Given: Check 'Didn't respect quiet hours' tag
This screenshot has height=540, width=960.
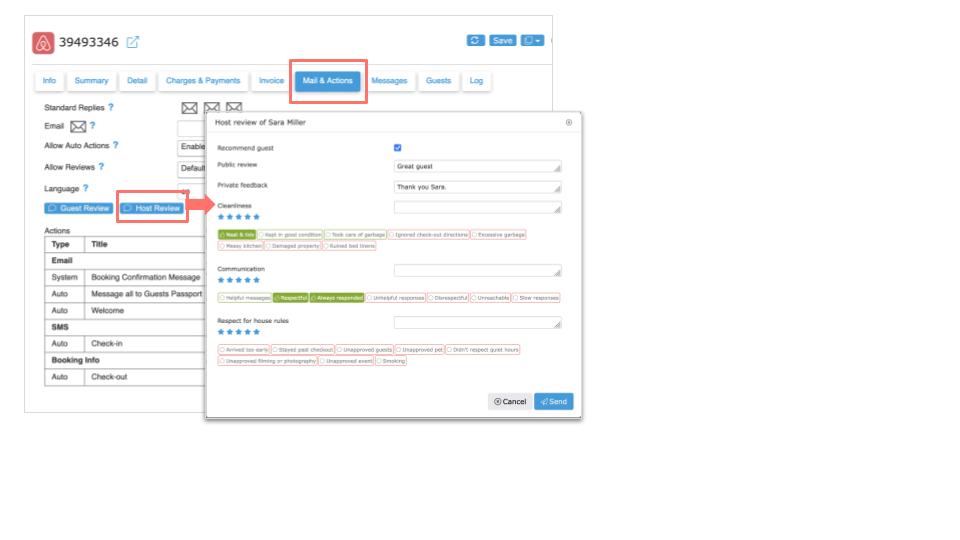Looking at the screenshot, I should point(482,350).
